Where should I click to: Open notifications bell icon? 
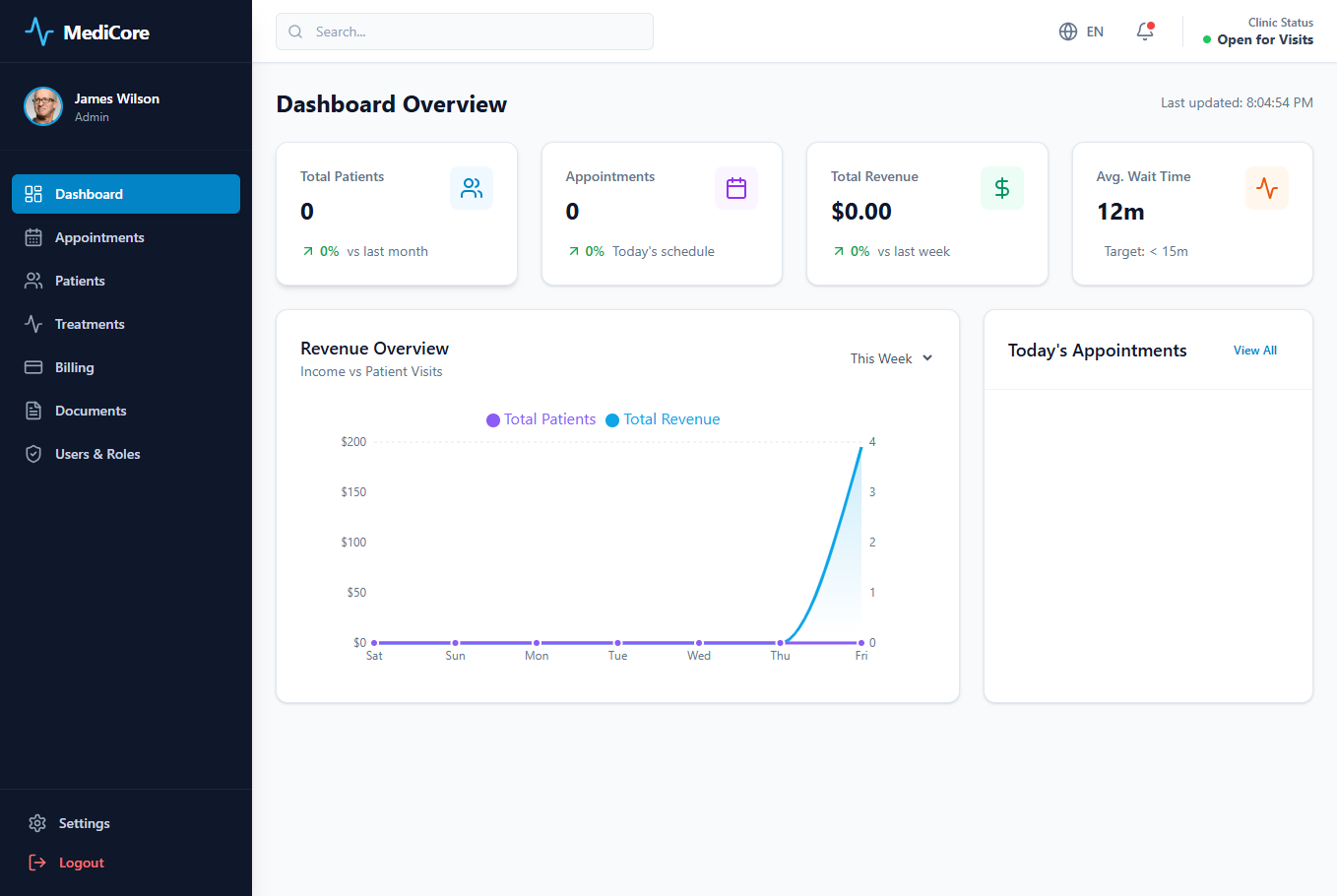pos(1145,32)
